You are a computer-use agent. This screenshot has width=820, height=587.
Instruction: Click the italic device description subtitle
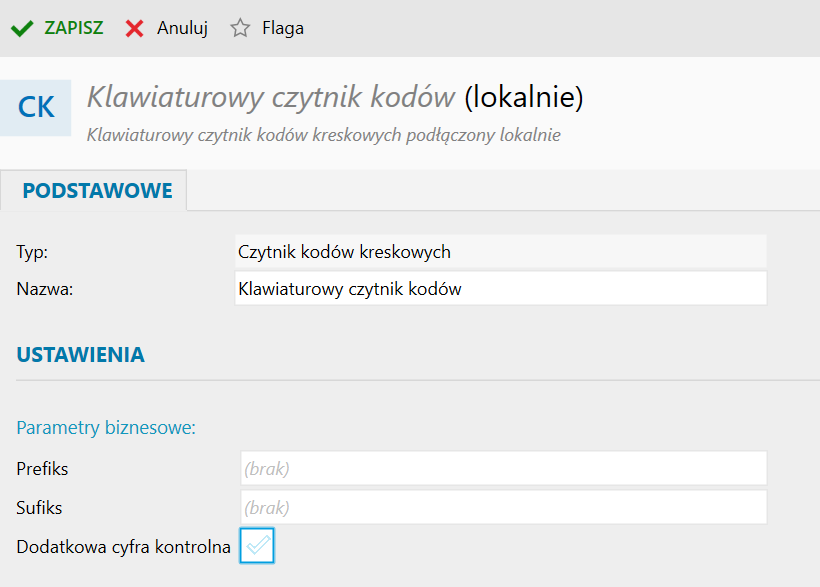[x=323, y=135]
